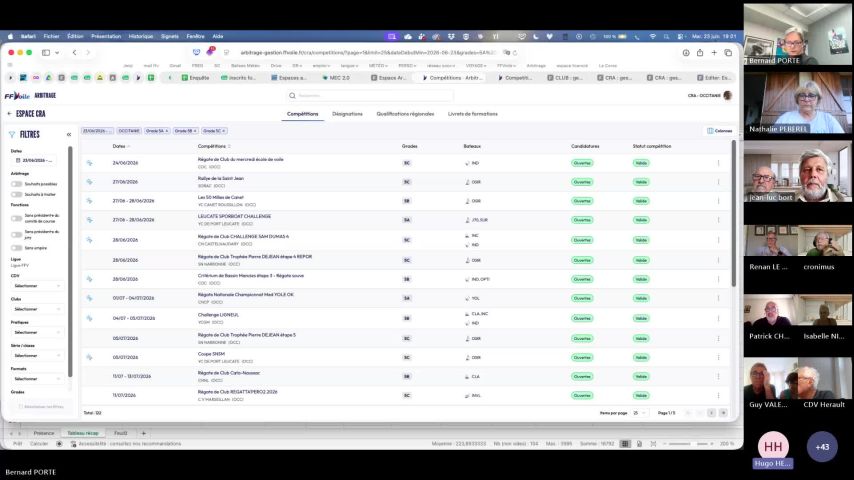Screen dimensions: 854x480
Task: Toggle Sans présidente du jury switch
Action: pyautogui.click(x=16, y=234)
